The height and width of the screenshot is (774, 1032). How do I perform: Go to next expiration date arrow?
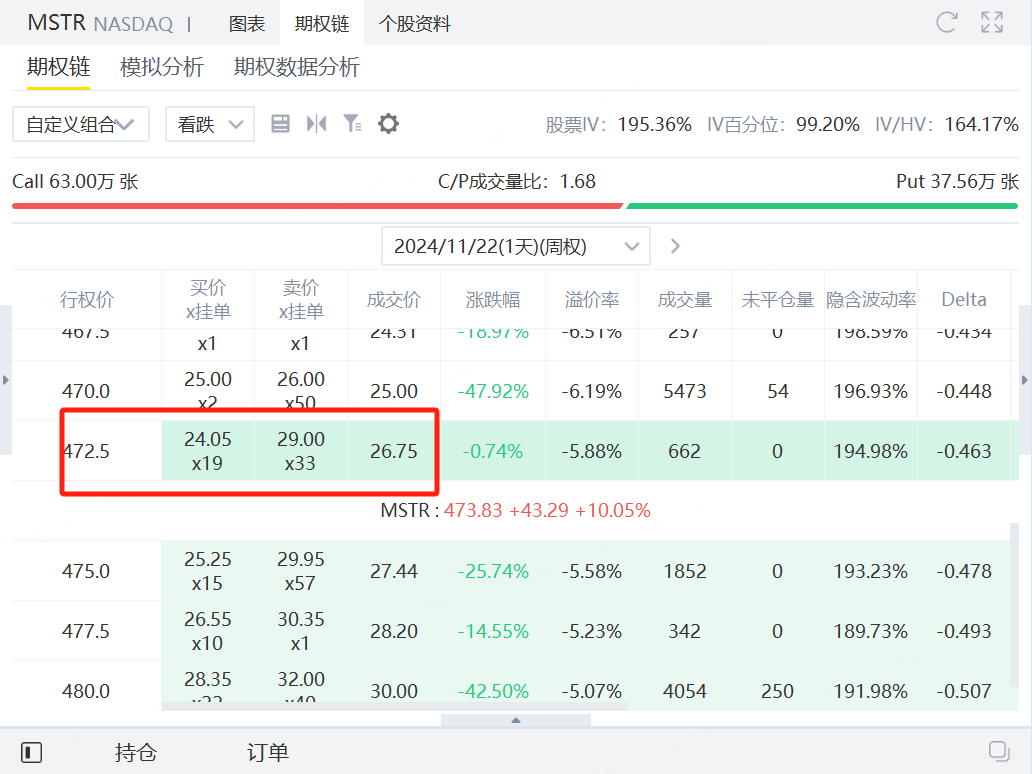pos(675,246)
